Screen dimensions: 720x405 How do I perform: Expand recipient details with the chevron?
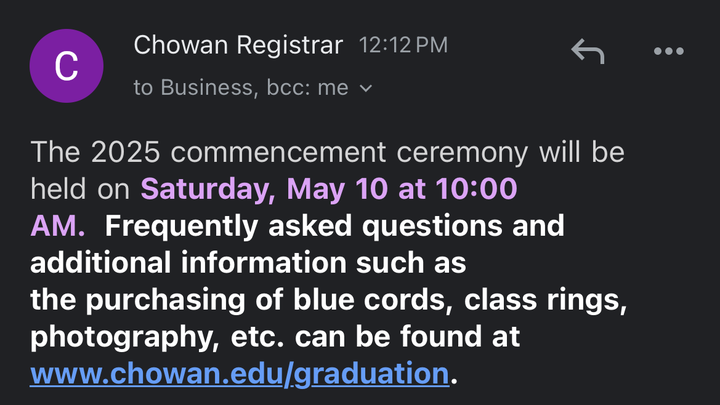pos(366,88)
